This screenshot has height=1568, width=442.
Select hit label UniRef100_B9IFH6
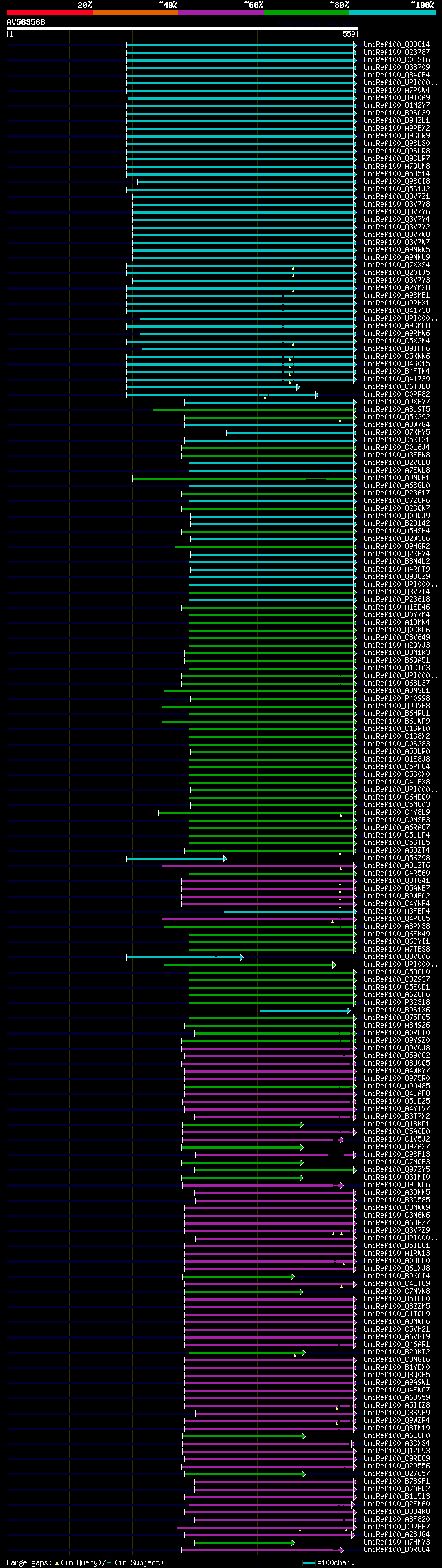tap(396, 348)
